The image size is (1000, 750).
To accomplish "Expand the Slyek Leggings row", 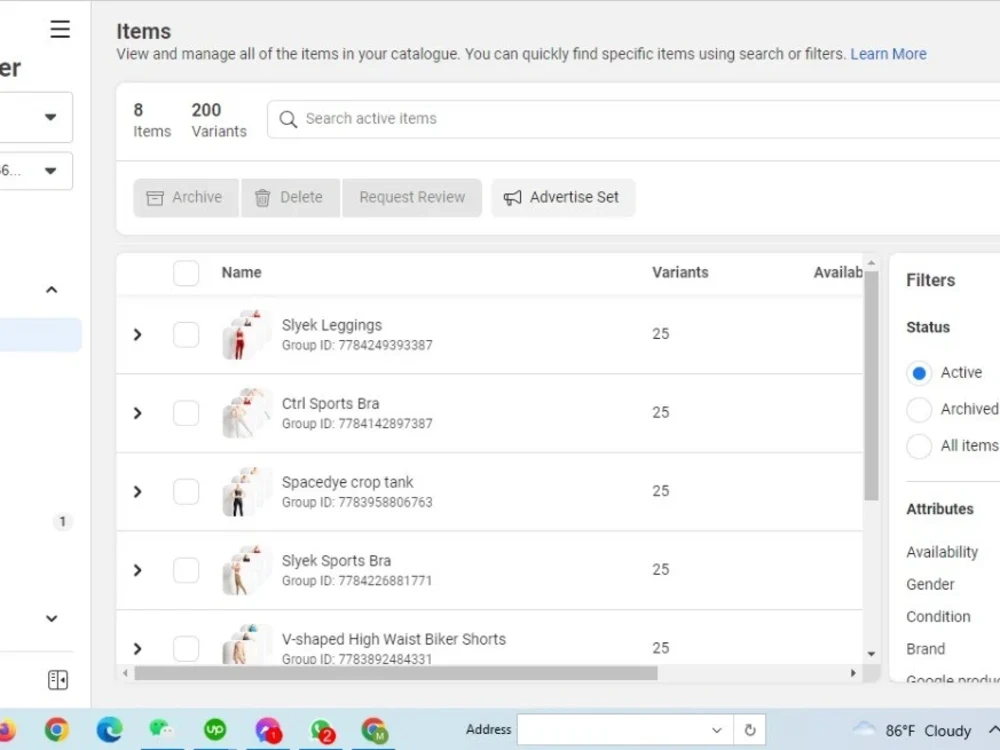I will point(137,335).
